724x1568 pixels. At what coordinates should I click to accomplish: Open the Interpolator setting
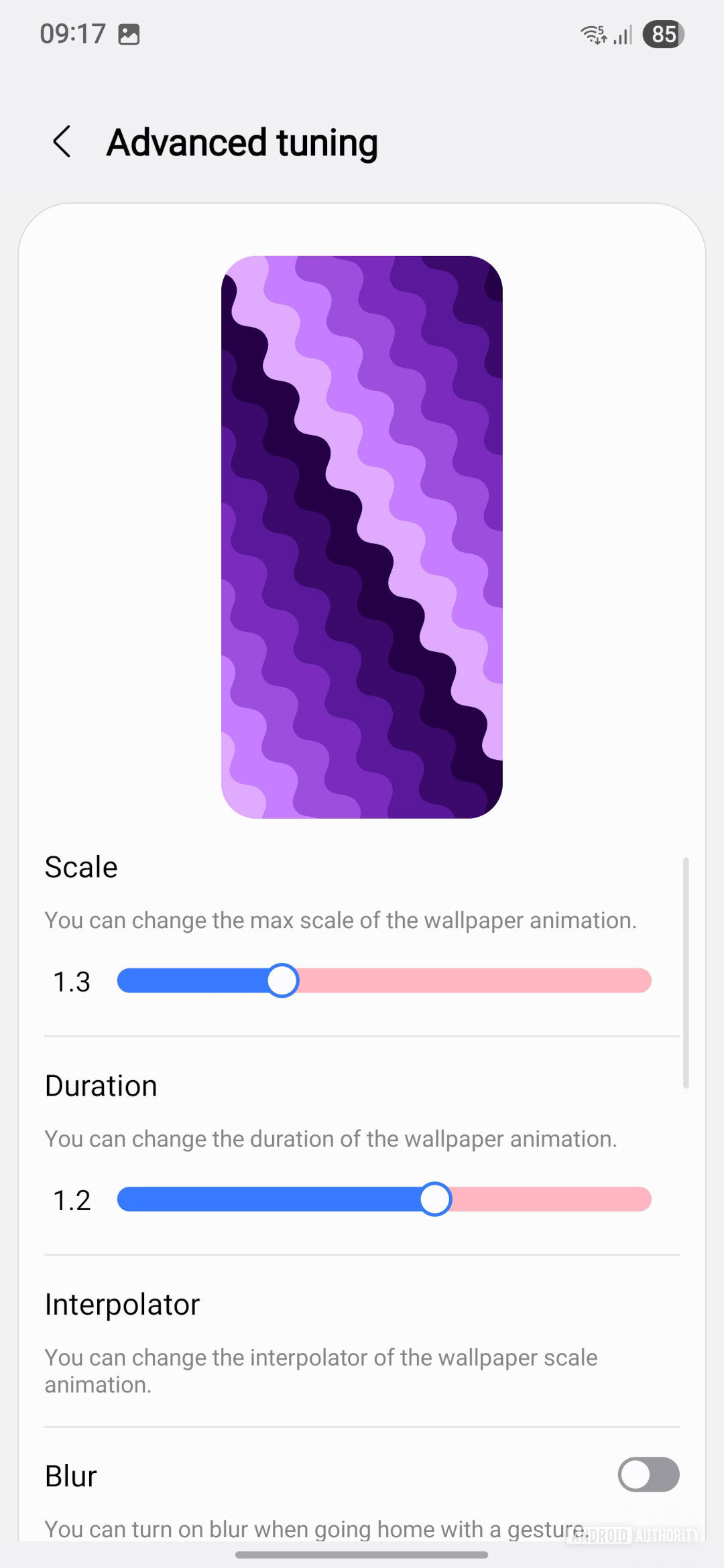click(122, 1305)
